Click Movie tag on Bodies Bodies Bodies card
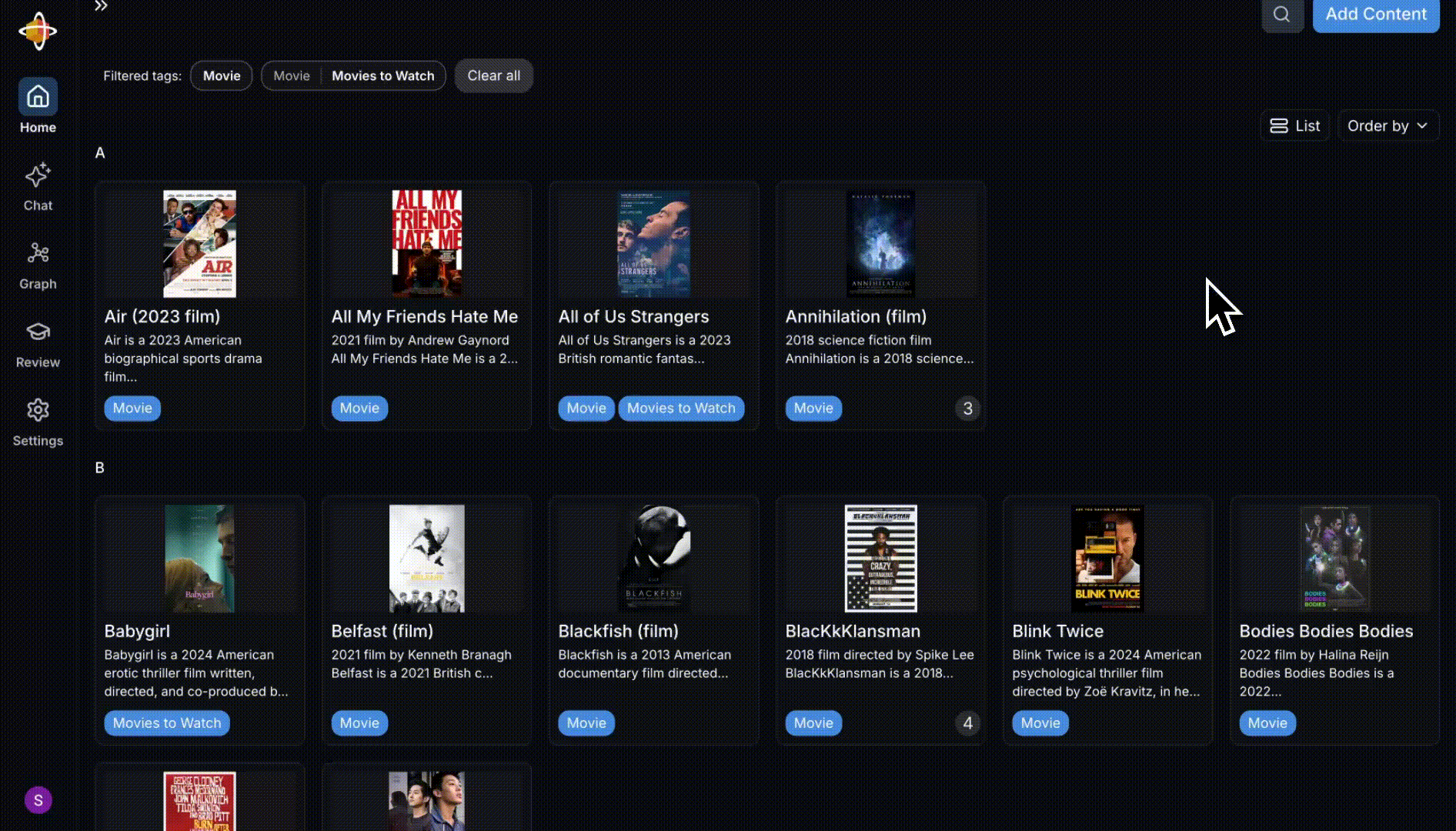 tap(1267, 723)
